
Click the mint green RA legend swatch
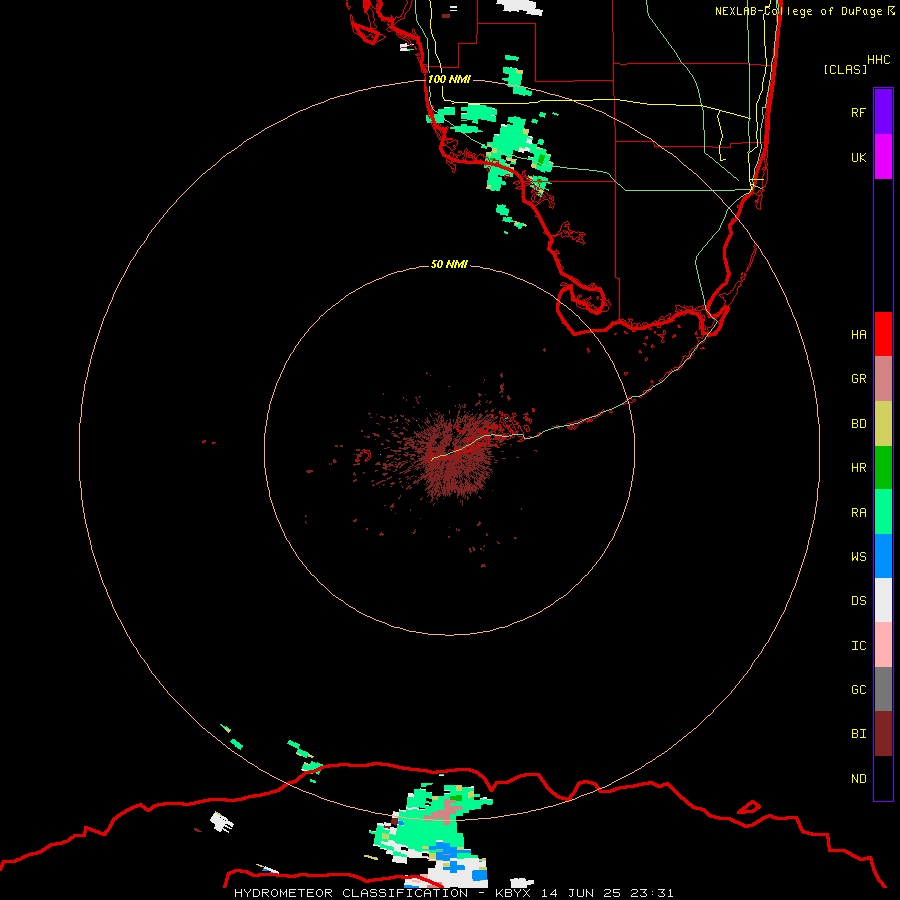click(x=883, y=512)
